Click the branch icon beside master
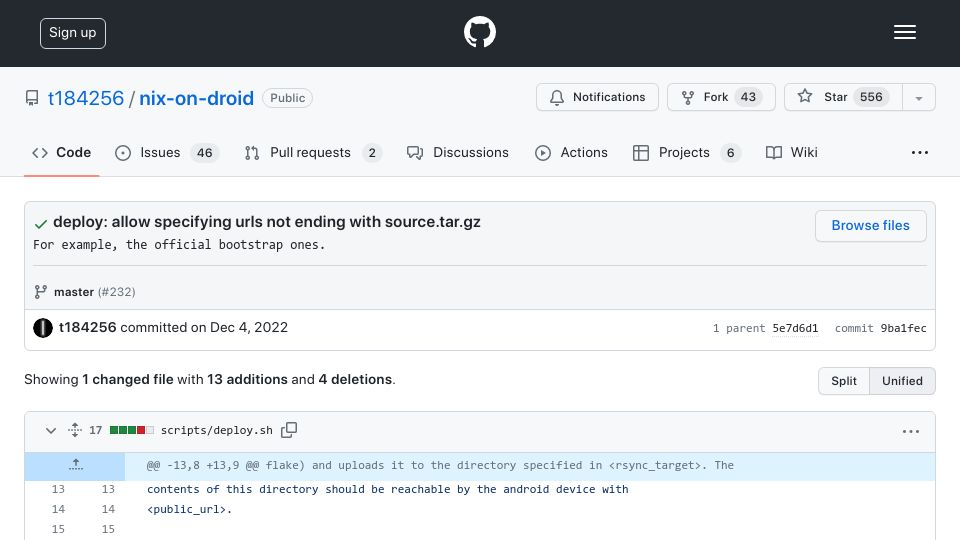The width and height of the screenshot is (960, 540). (40, 292)
